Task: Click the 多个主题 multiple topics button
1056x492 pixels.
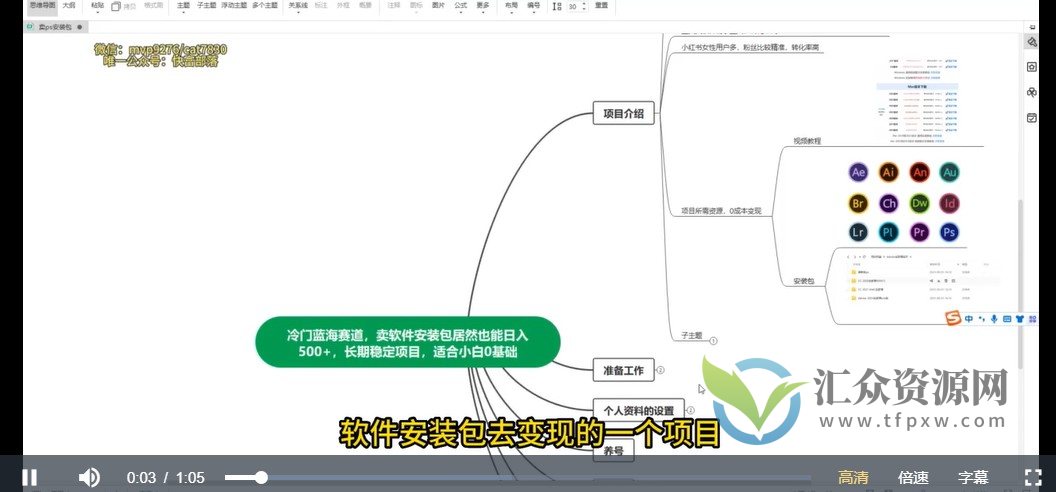Action: (x=265, y=5)
